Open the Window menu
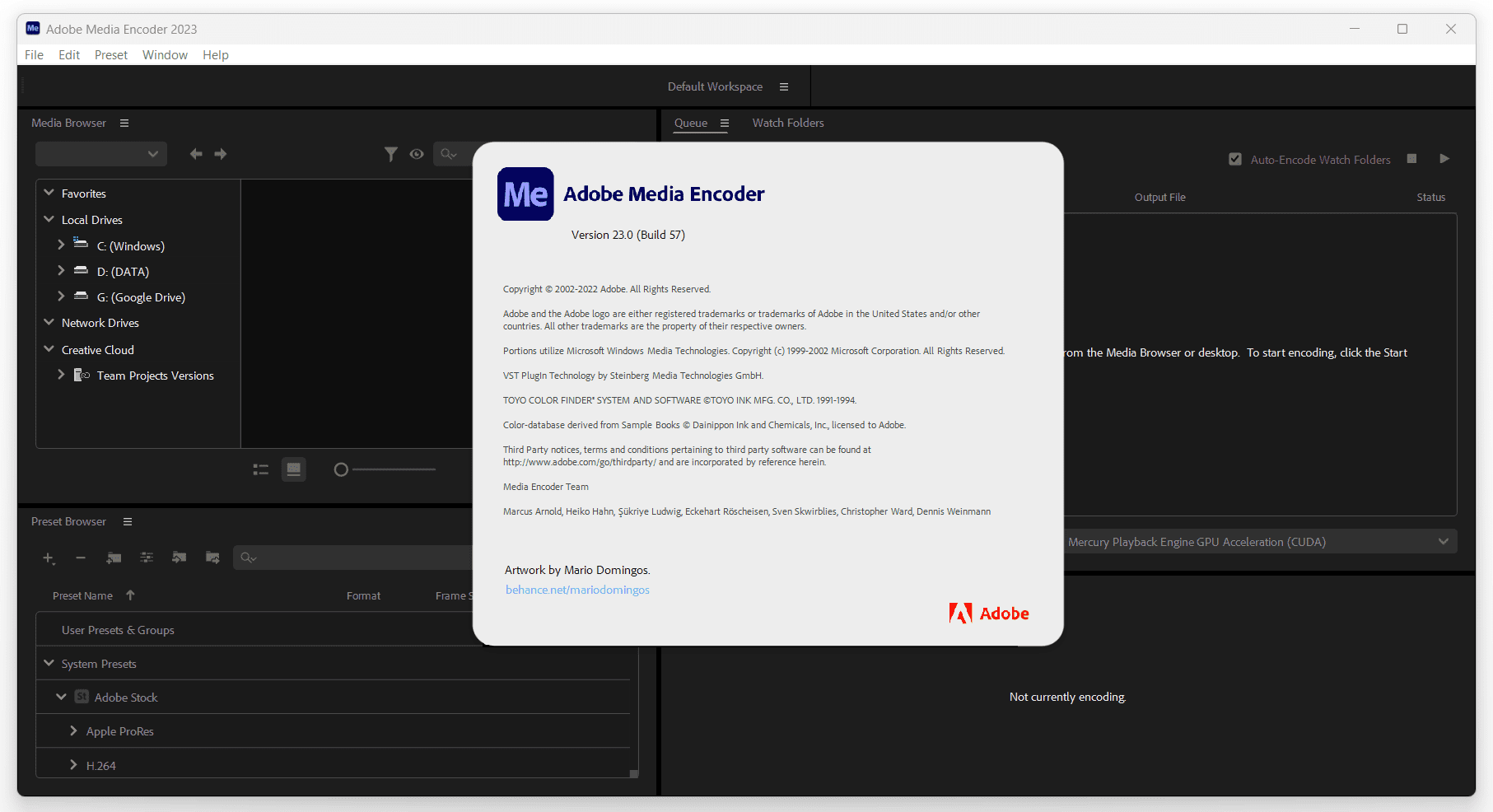 click(165, 55)
